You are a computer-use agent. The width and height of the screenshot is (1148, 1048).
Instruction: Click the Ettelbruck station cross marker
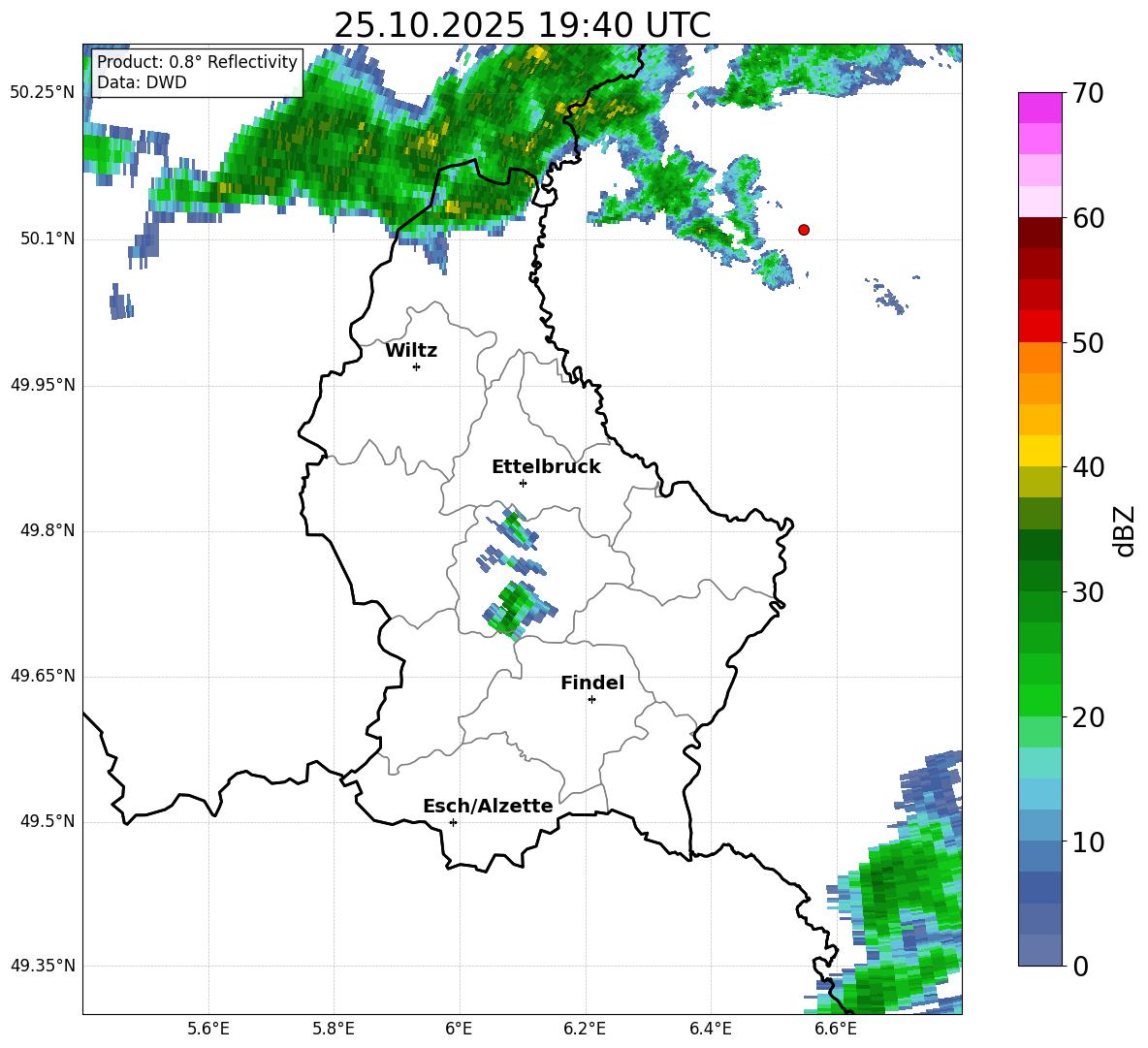tap(523, 483)
